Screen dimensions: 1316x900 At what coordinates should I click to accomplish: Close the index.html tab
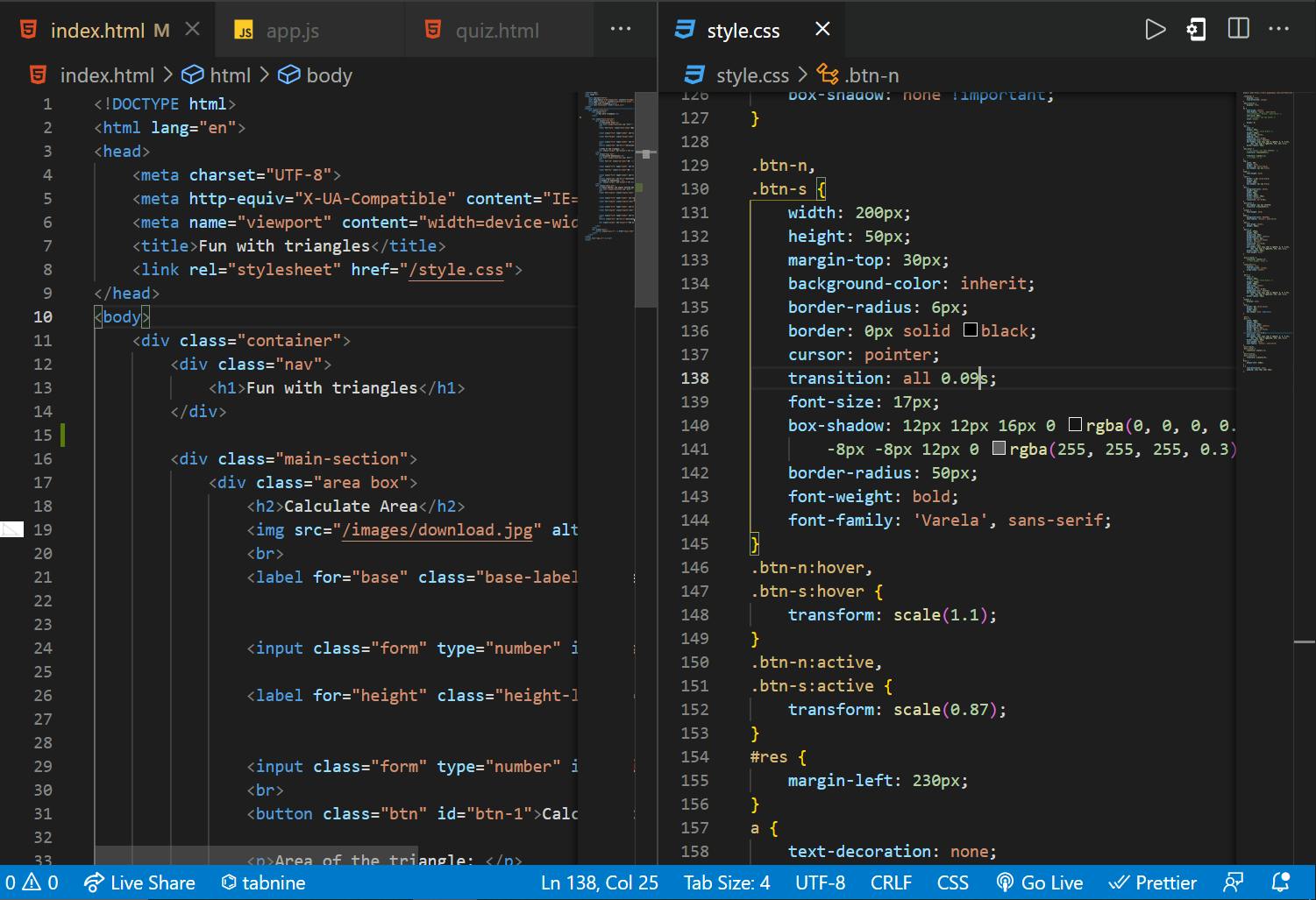click(x=193, y=30)
